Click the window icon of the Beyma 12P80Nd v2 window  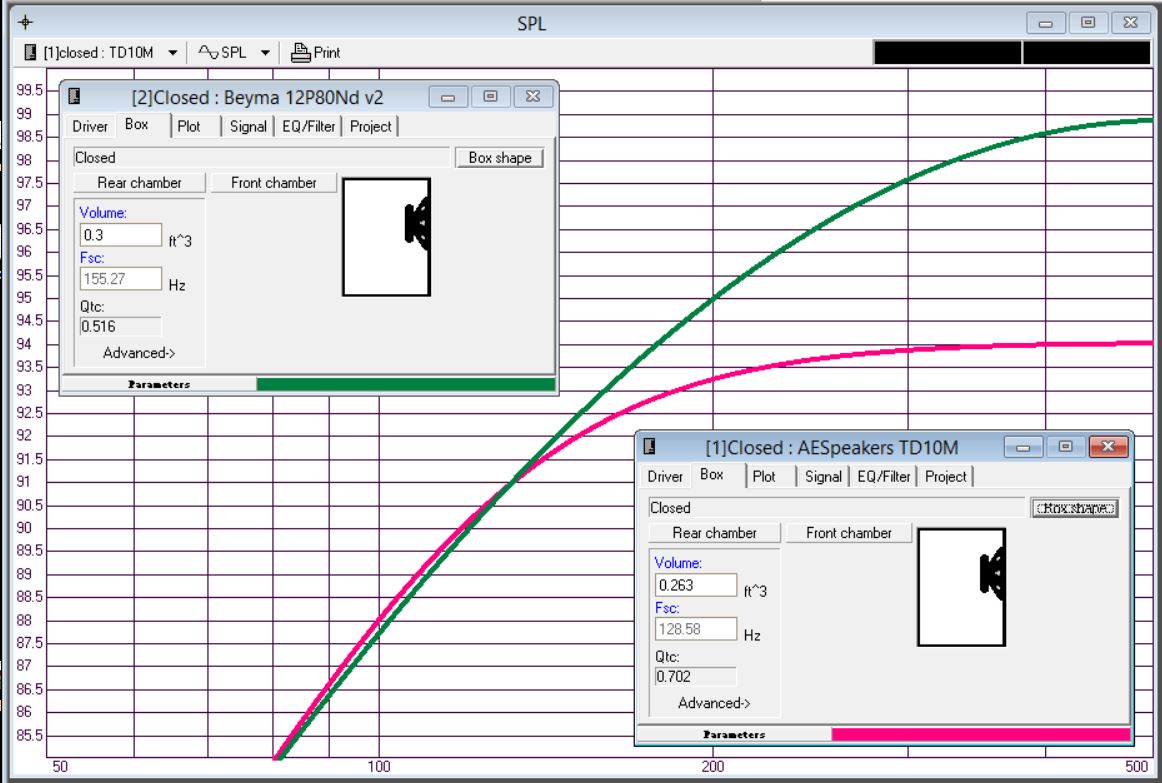tap(74, 96)
